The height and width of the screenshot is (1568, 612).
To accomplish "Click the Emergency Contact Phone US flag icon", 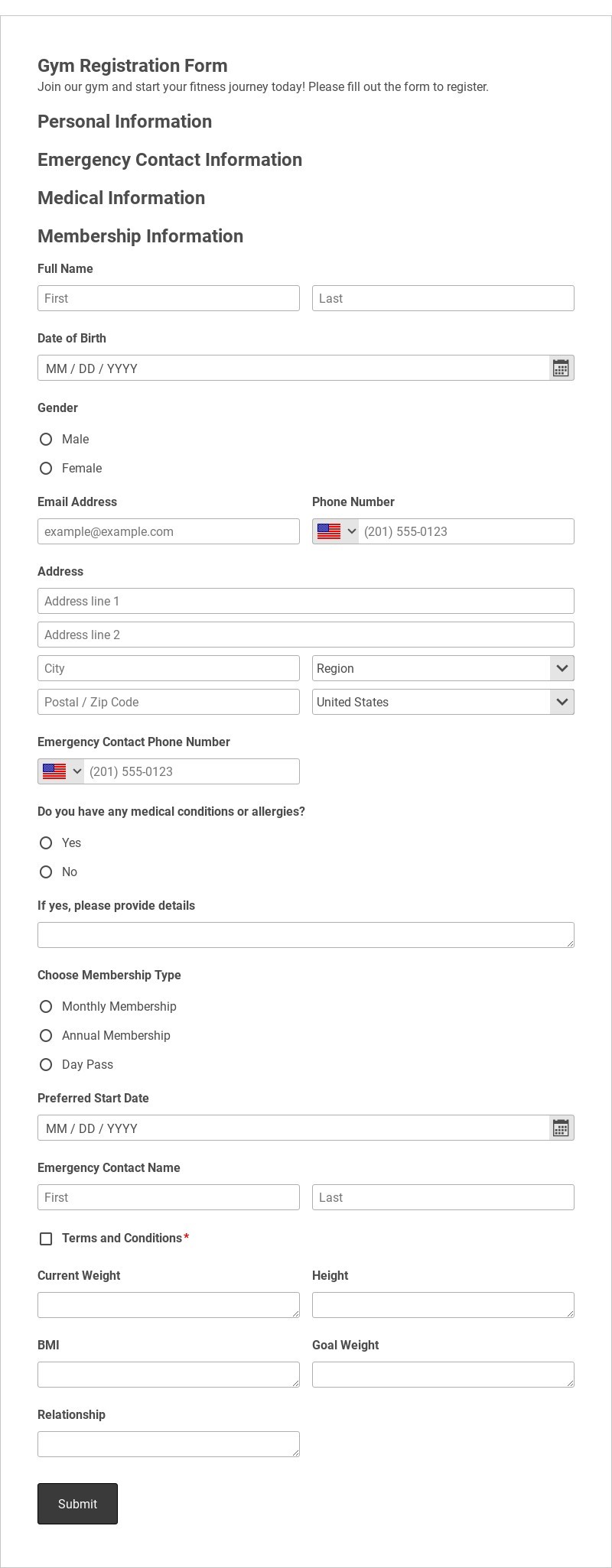I will (x=54, y=771).
